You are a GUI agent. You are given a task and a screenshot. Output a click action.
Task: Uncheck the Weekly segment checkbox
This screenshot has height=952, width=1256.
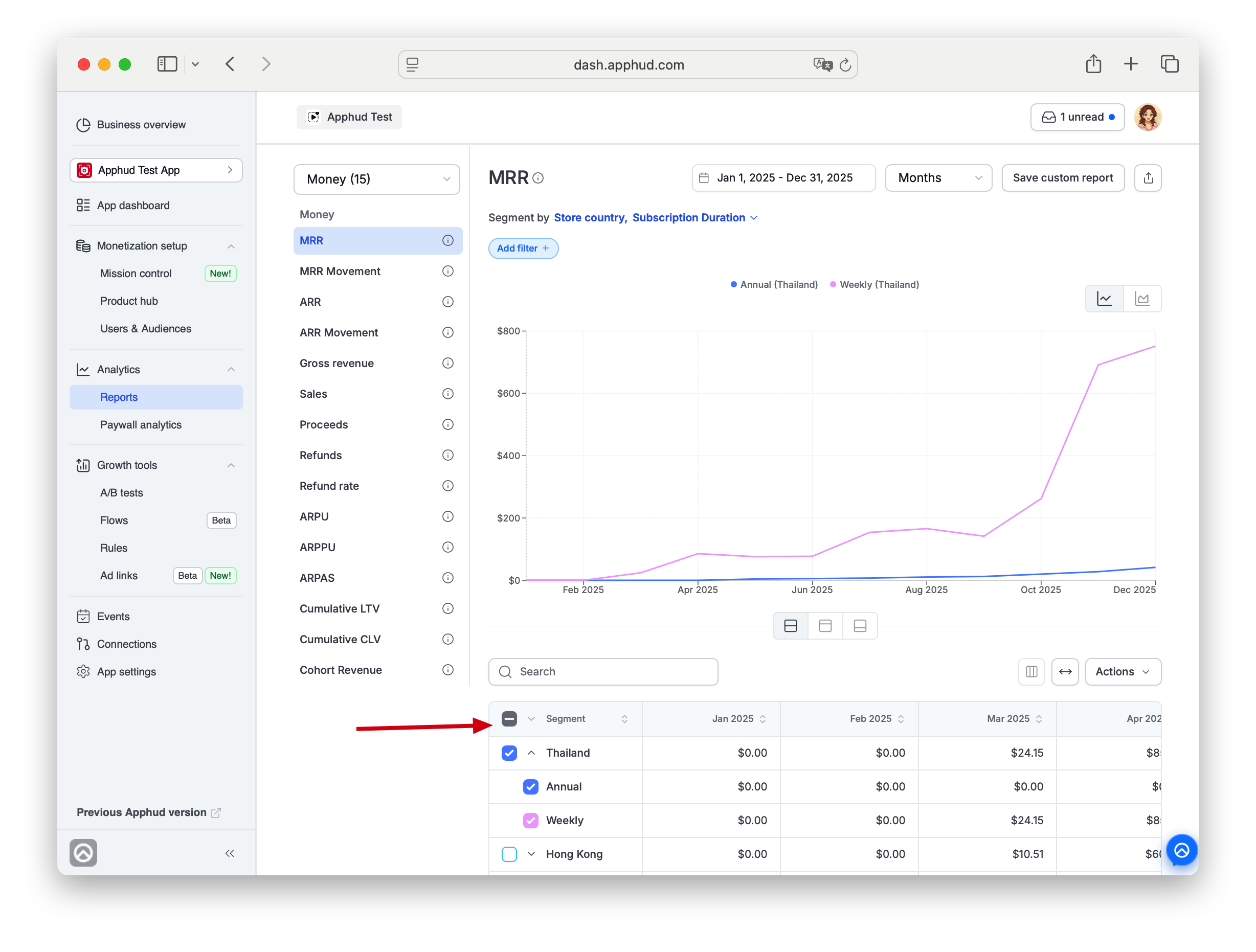530,820
